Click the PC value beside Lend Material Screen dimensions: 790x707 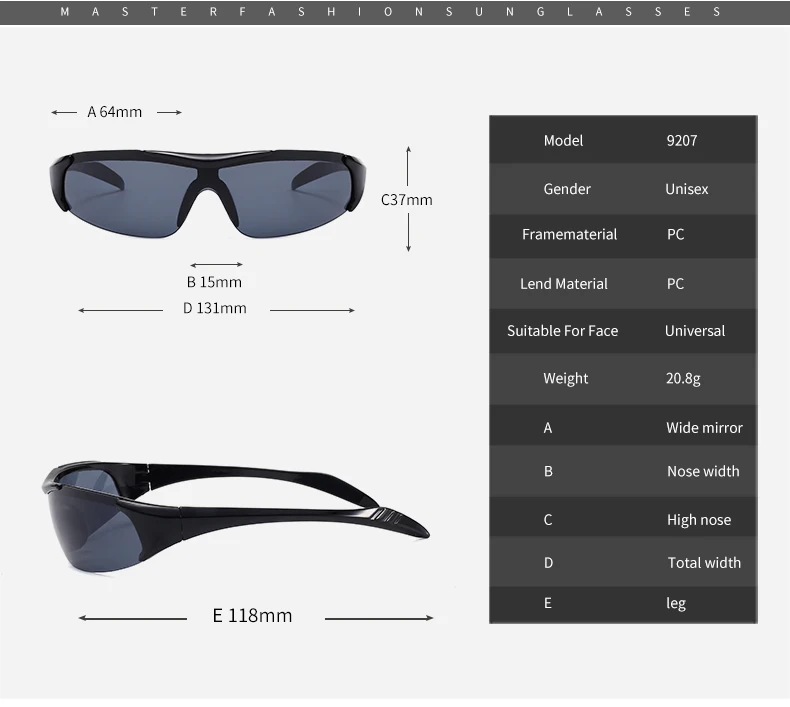point(676,284)
